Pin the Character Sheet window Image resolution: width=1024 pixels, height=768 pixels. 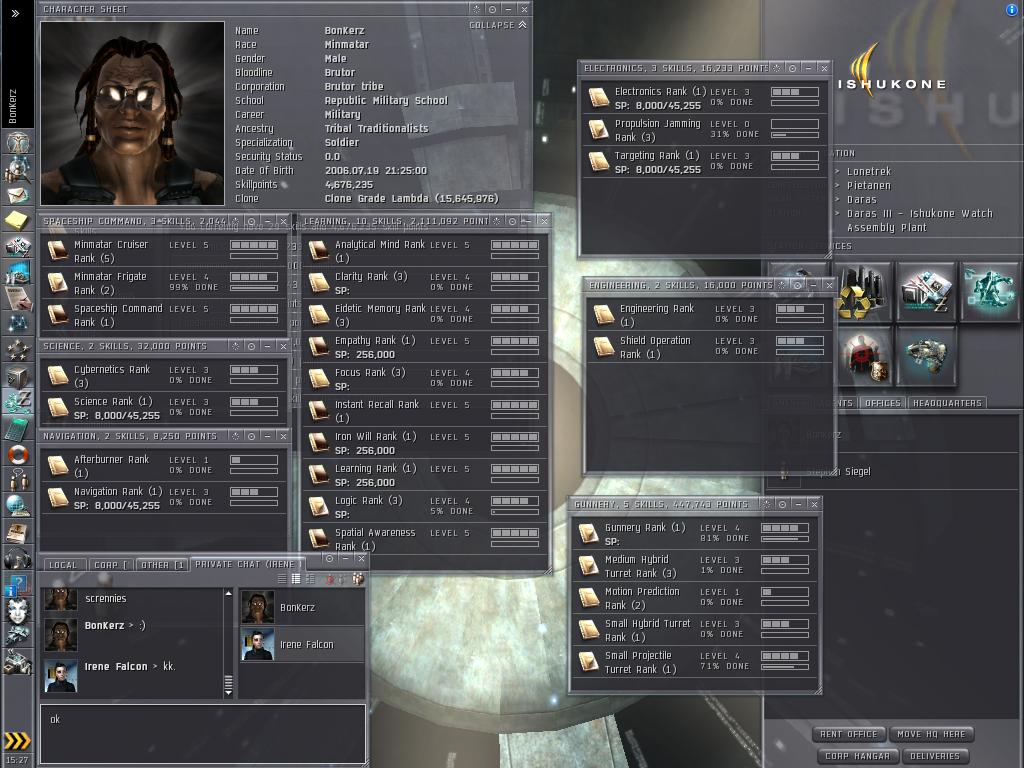click(x=492, y=9)
